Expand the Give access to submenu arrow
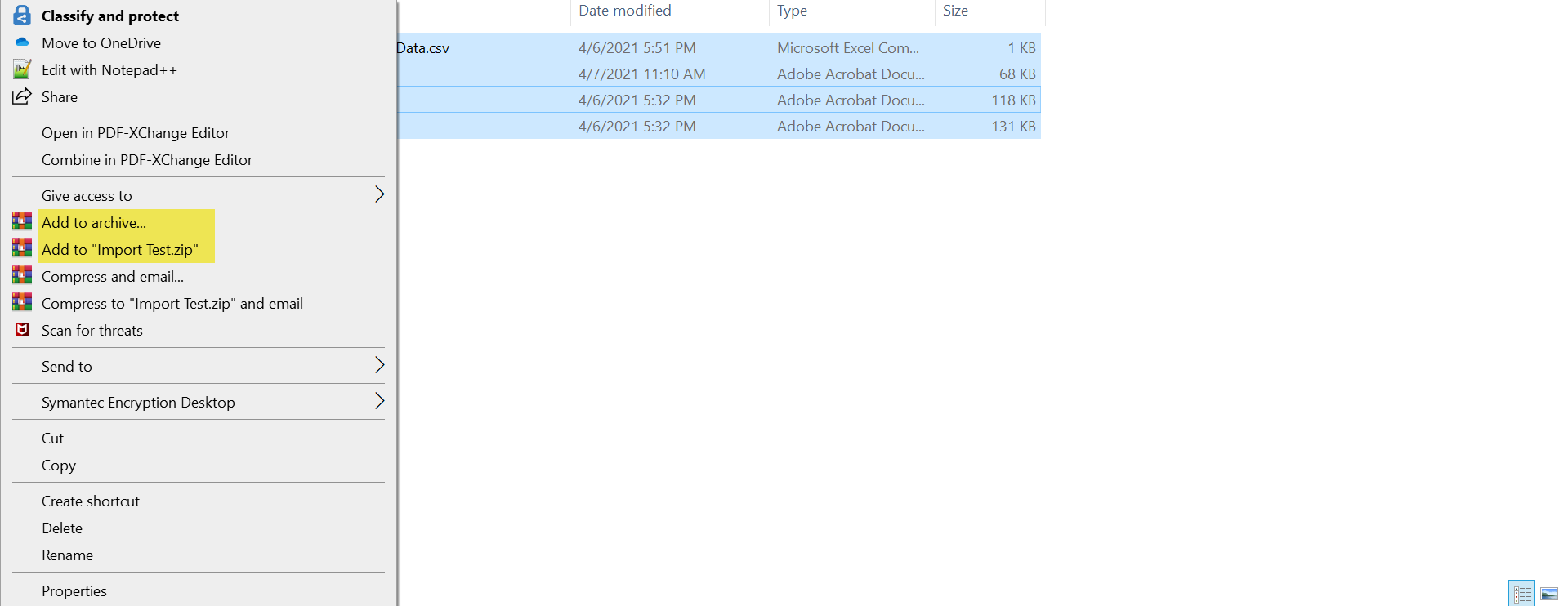Viewport: 1568px width, 606px height. 379,194
